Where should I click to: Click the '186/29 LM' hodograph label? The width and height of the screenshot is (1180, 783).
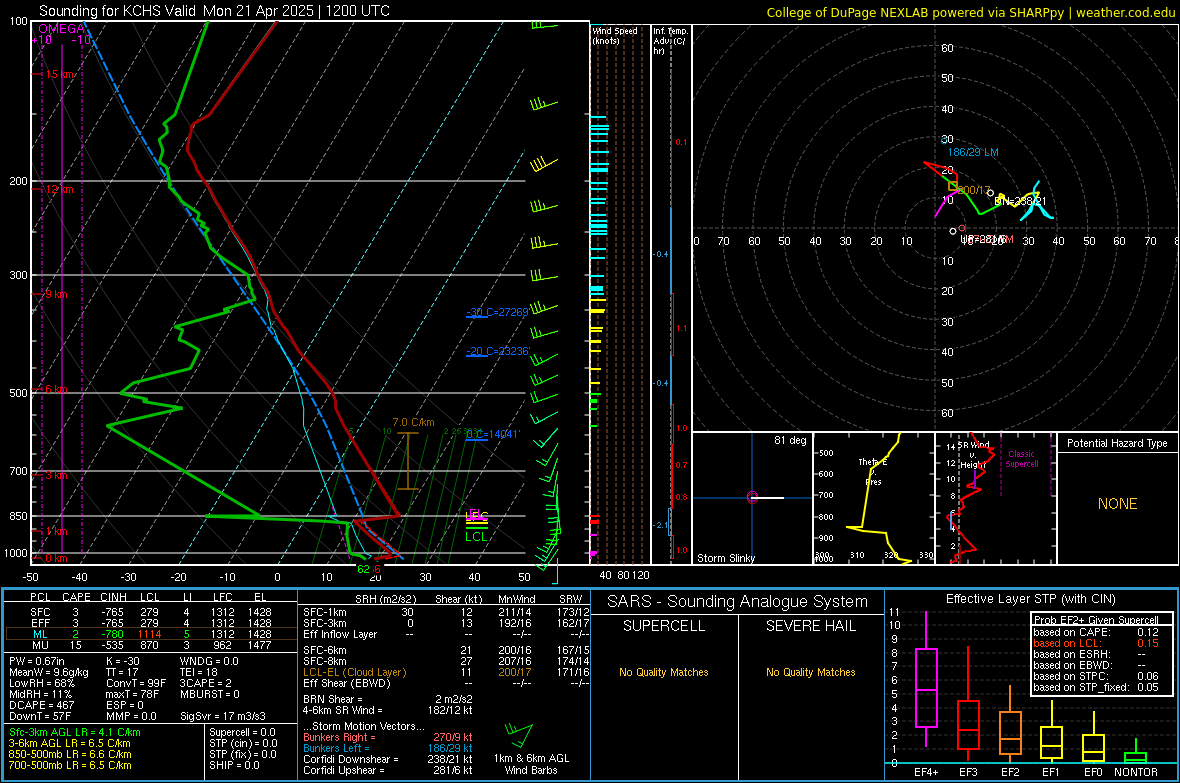973,152
